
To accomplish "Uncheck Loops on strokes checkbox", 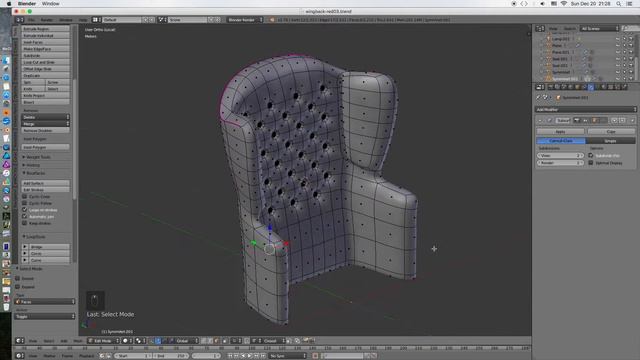I will 24,210.
